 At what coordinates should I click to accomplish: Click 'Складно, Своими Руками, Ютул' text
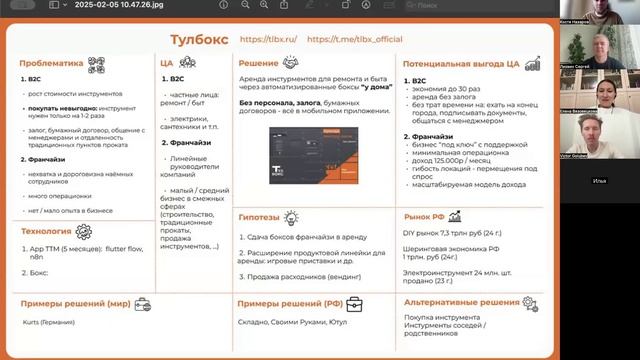(292, 322)
